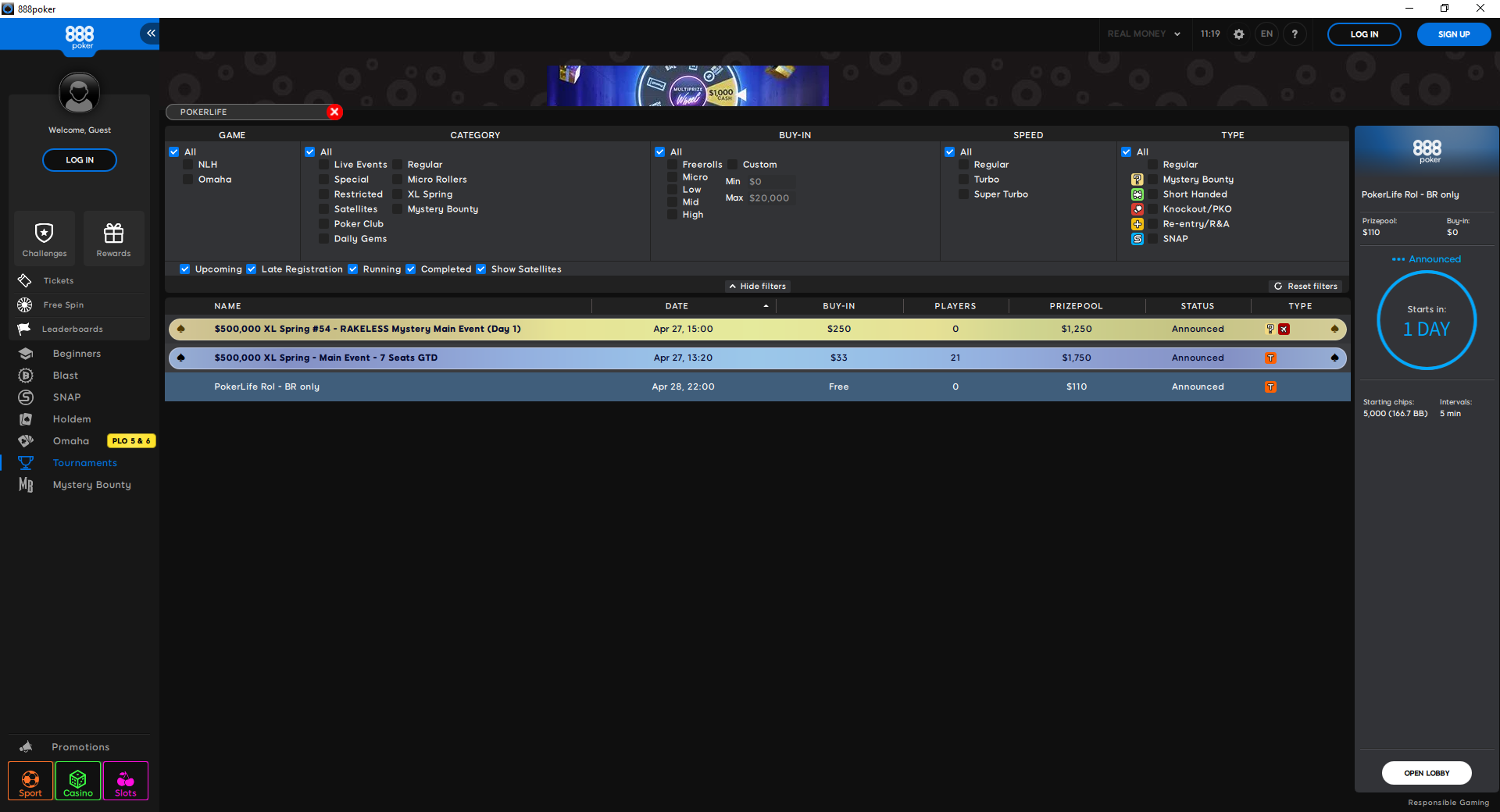Click the Re-entry/R&A type filter icon

coord(1137,224)
